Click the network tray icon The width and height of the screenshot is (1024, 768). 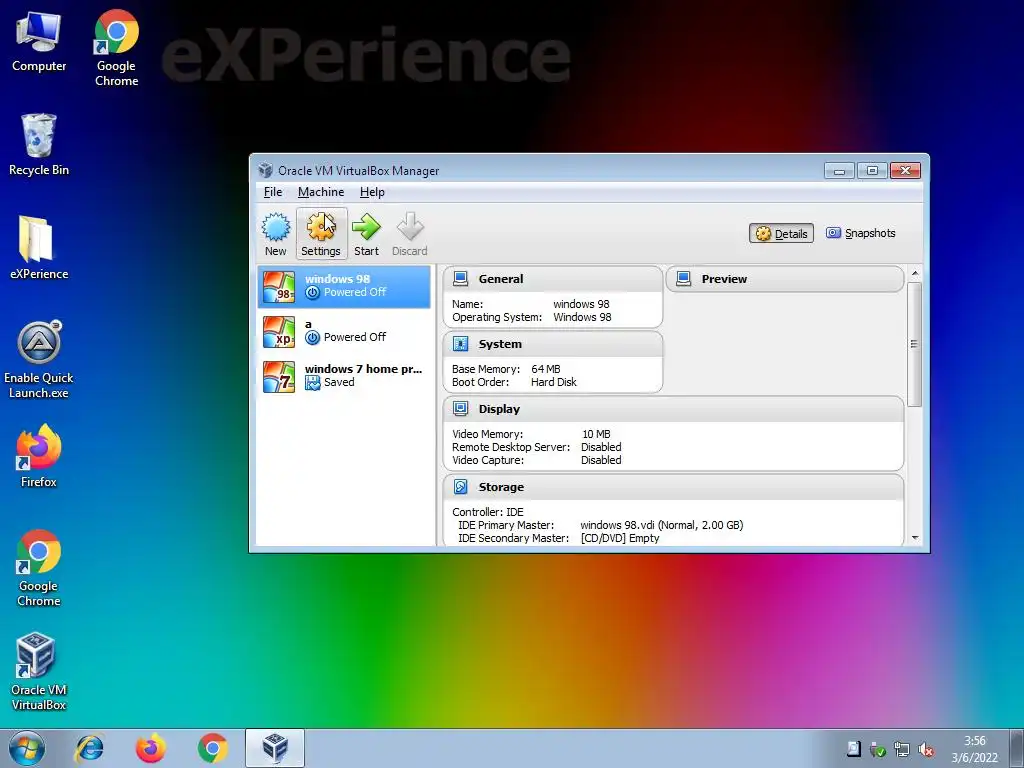coord(902,750)
